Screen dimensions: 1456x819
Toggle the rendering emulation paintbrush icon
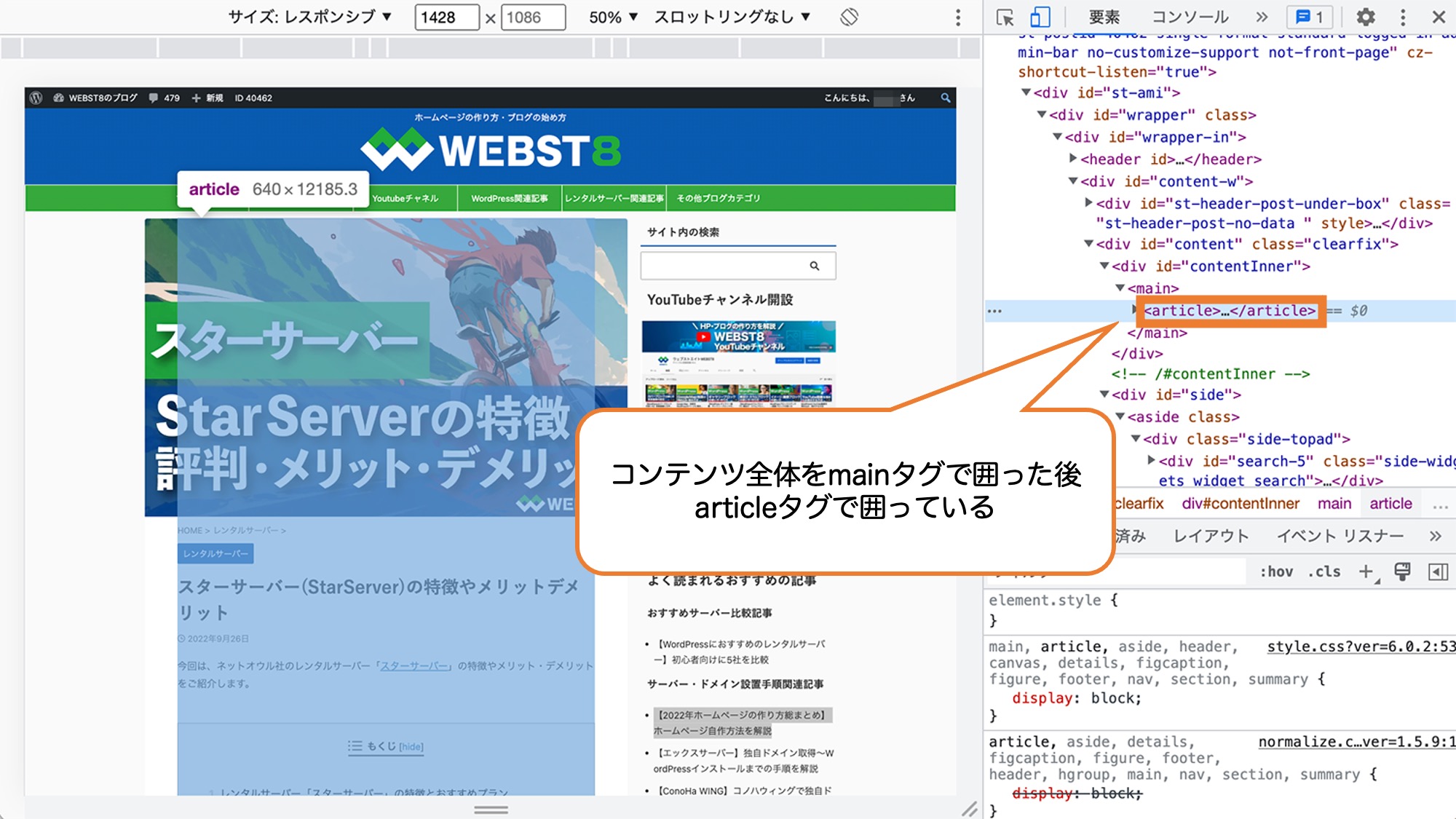pos(1402,572)
